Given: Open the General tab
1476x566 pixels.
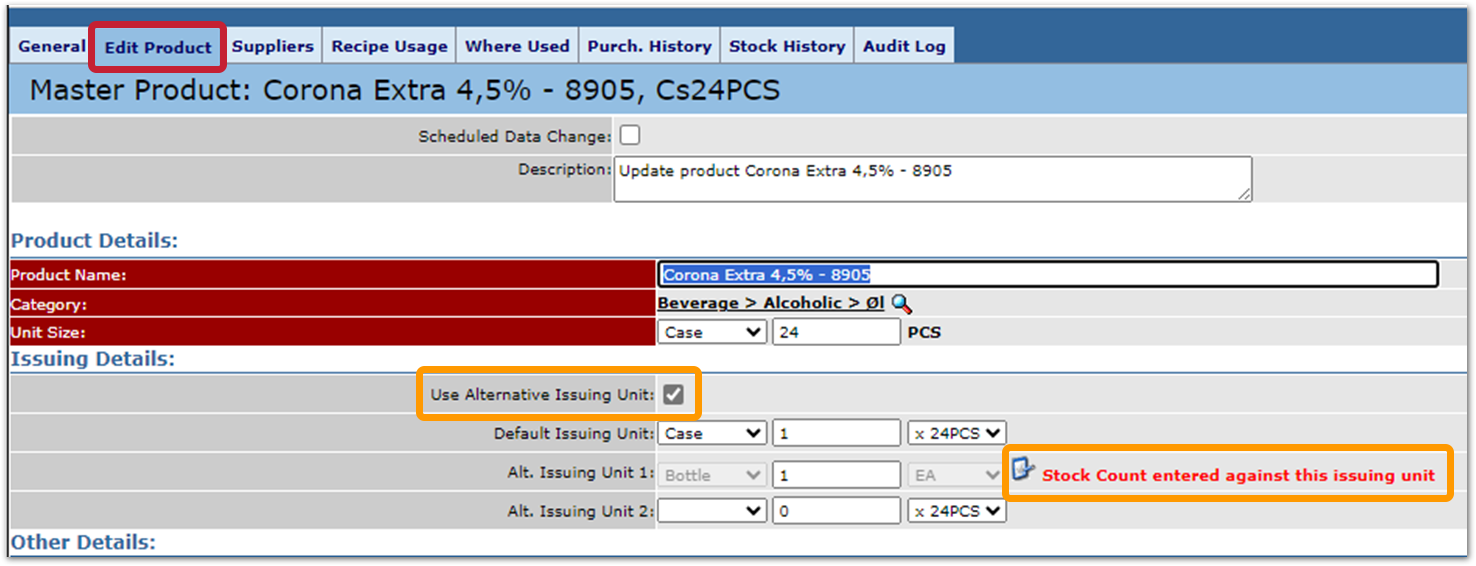Looking at the screenshot, I should click(x=51, y=46).
